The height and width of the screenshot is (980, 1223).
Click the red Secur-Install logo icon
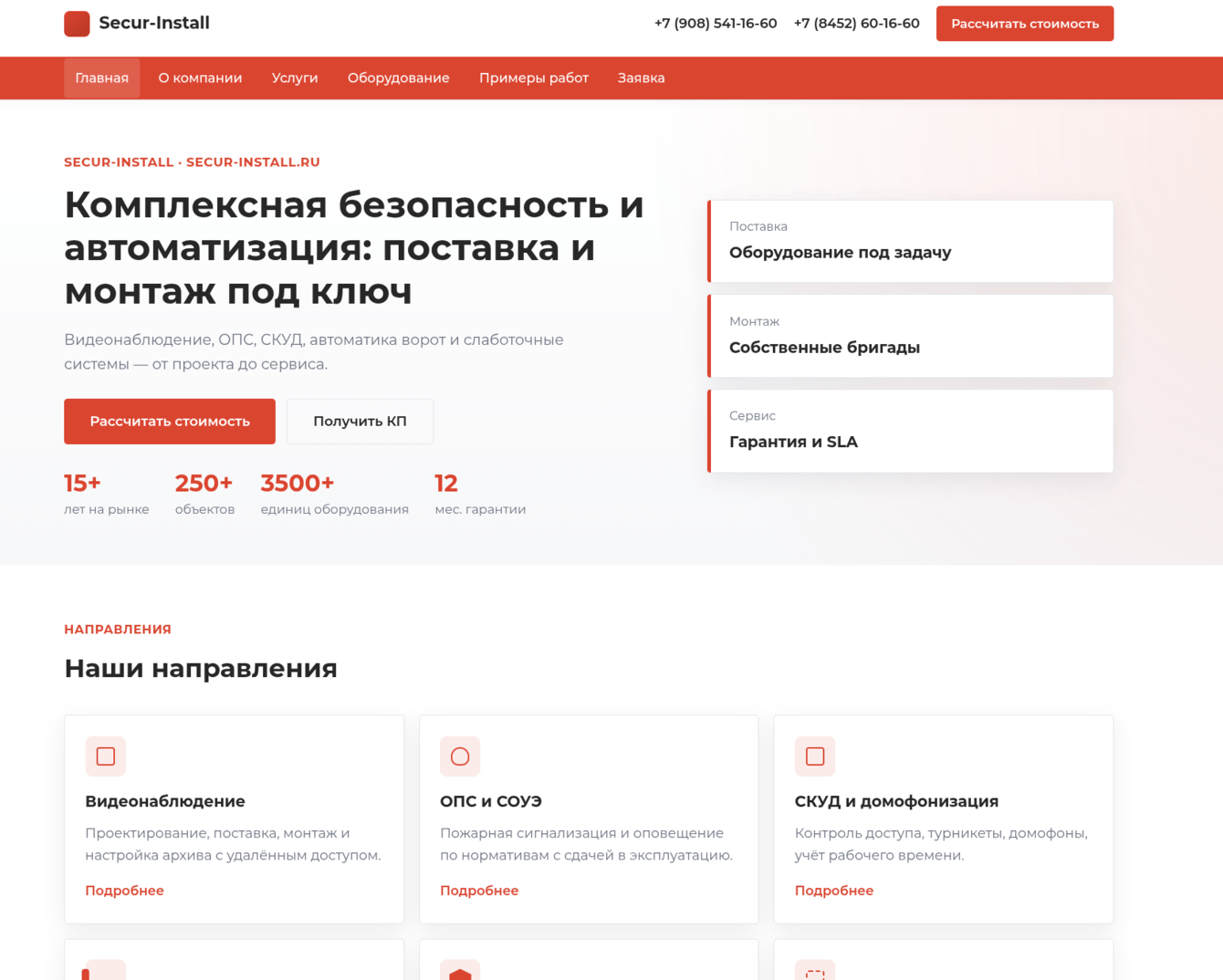click(x=77, y=24)
